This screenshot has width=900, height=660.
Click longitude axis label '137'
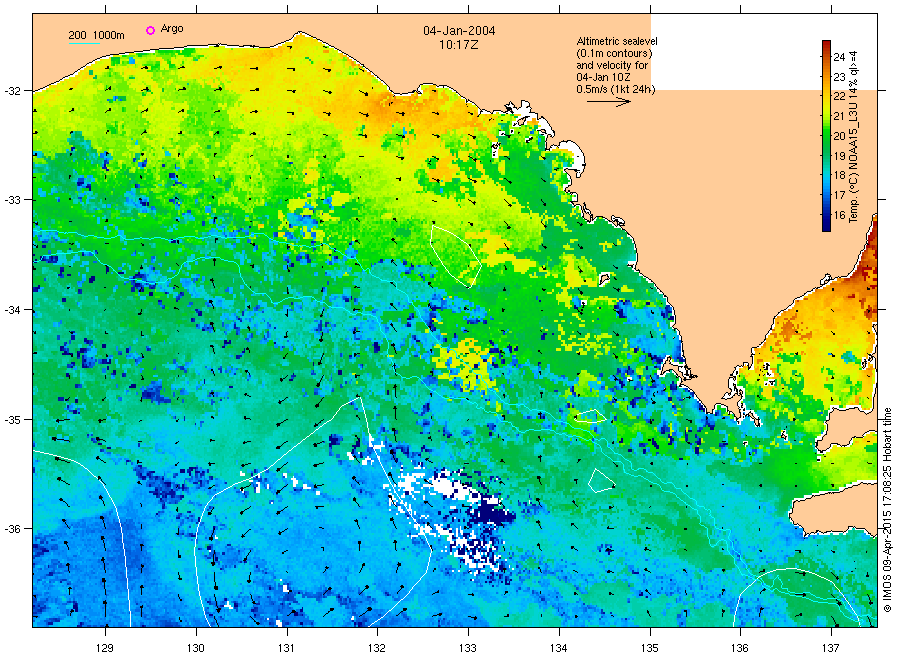[831, 649]
